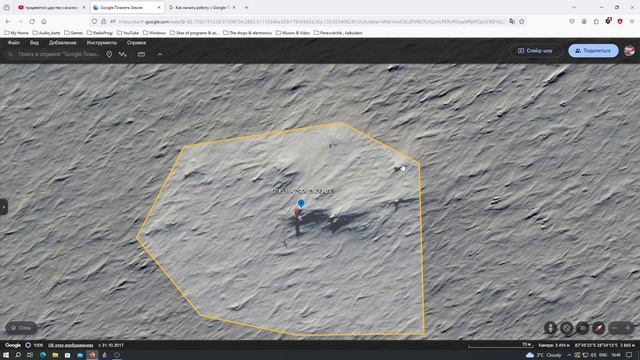The width and height of the screenshot is (640, 360).
Task: Select the measure distance ruler tool
Action: (x=141, y=54)
